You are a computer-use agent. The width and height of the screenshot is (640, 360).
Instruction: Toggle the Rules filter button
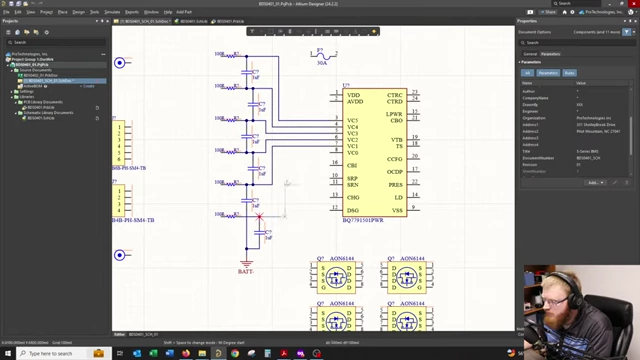pos(569,73)
